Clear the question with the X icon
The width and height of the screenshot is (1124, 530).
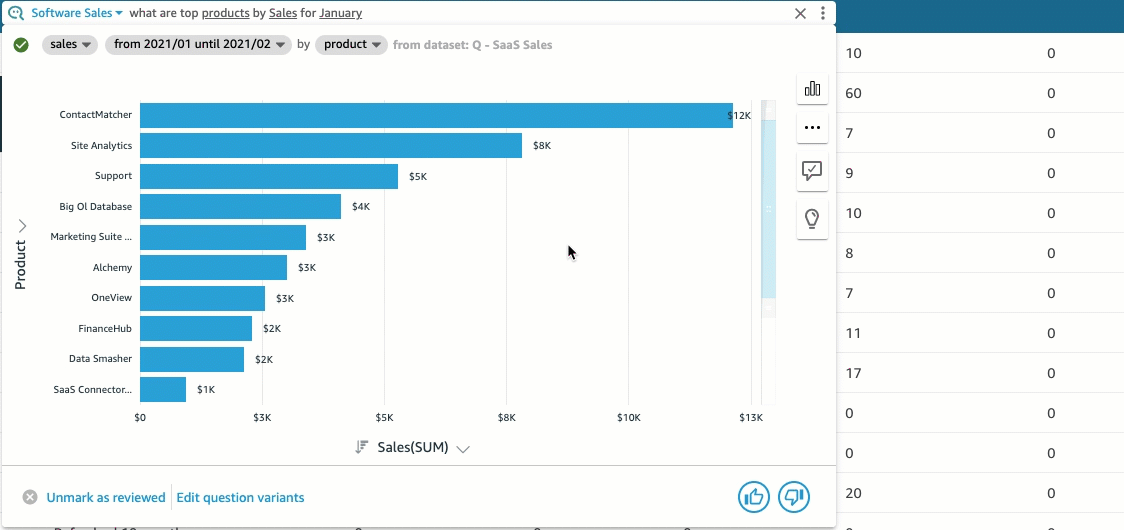(801, 13)
